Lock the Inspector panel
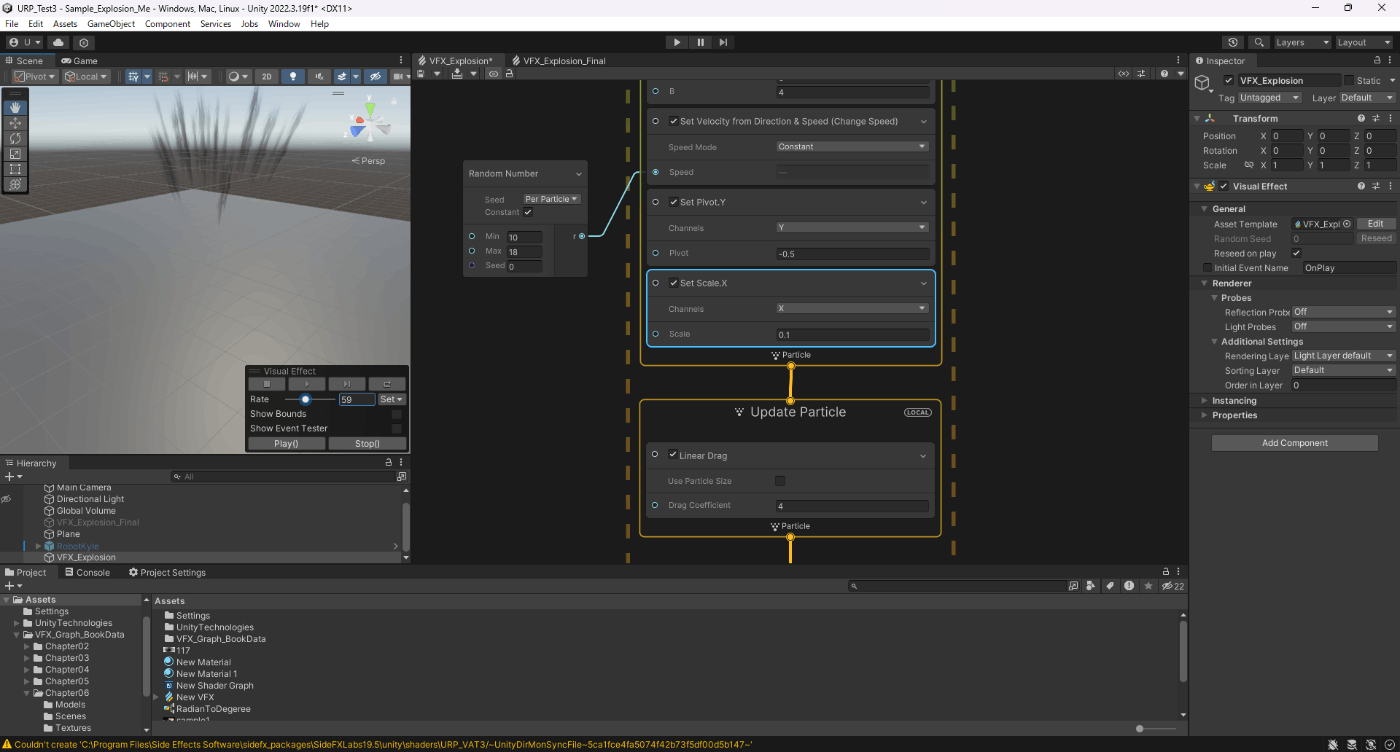 coord(1376,61)
